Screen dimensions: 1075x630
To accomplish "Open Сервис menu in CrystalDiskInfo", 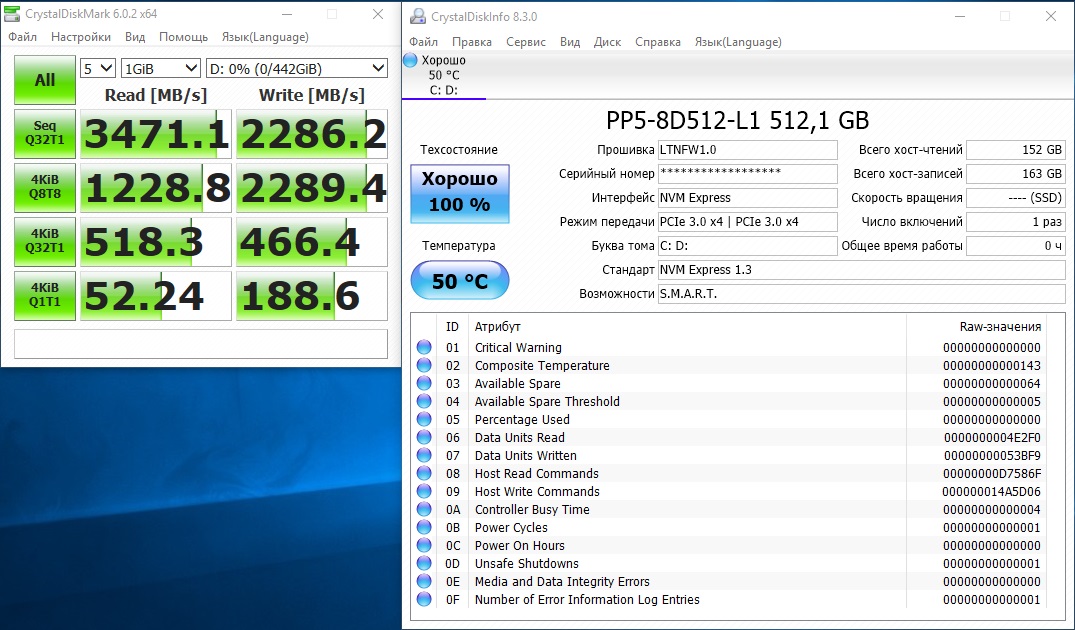I will tap(526, 42).
